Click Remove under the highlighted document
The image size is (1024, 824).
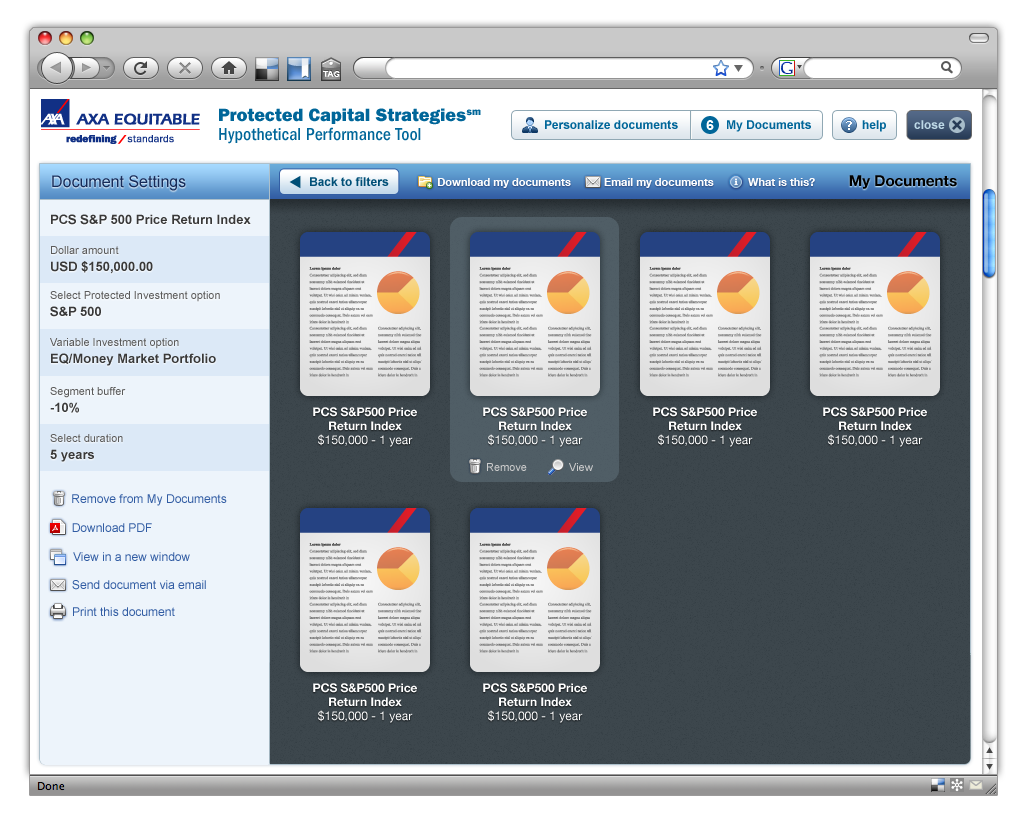click(x=498, y=467)
